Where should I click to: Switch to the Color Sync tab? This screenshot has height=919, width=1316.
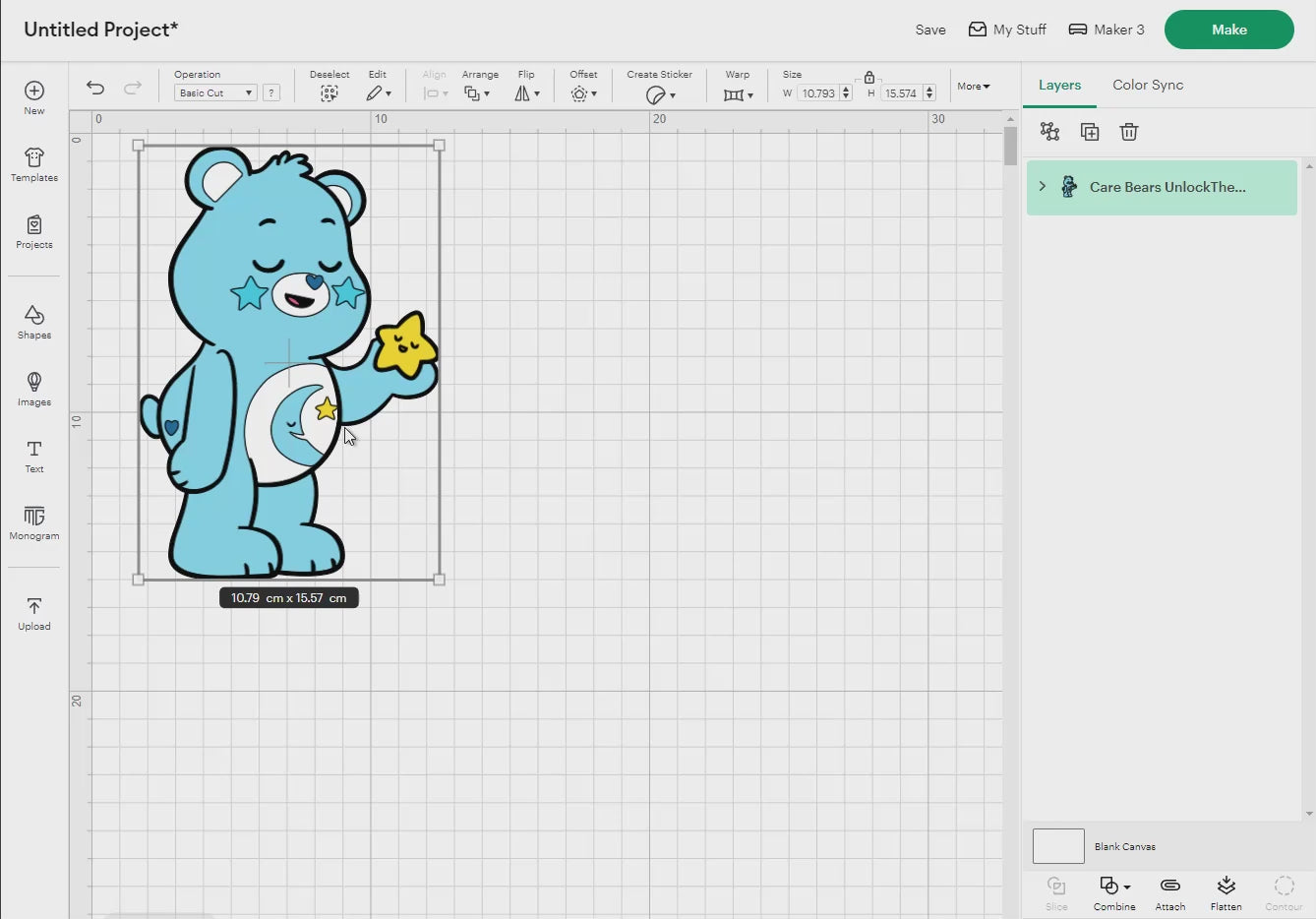tap(1148, 85)
